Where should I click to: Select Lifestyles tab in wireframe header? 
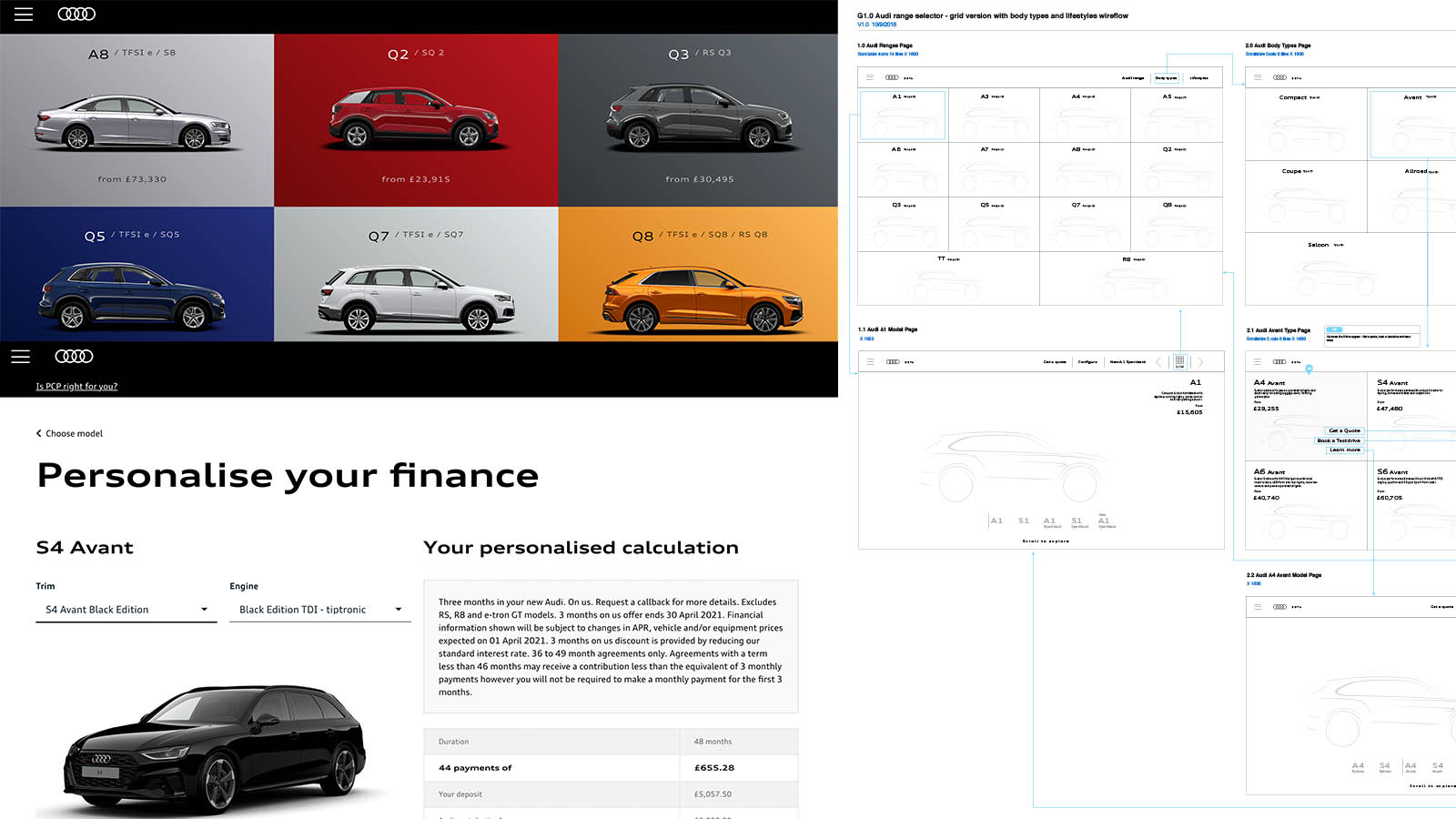click(x=1199, y=78)
